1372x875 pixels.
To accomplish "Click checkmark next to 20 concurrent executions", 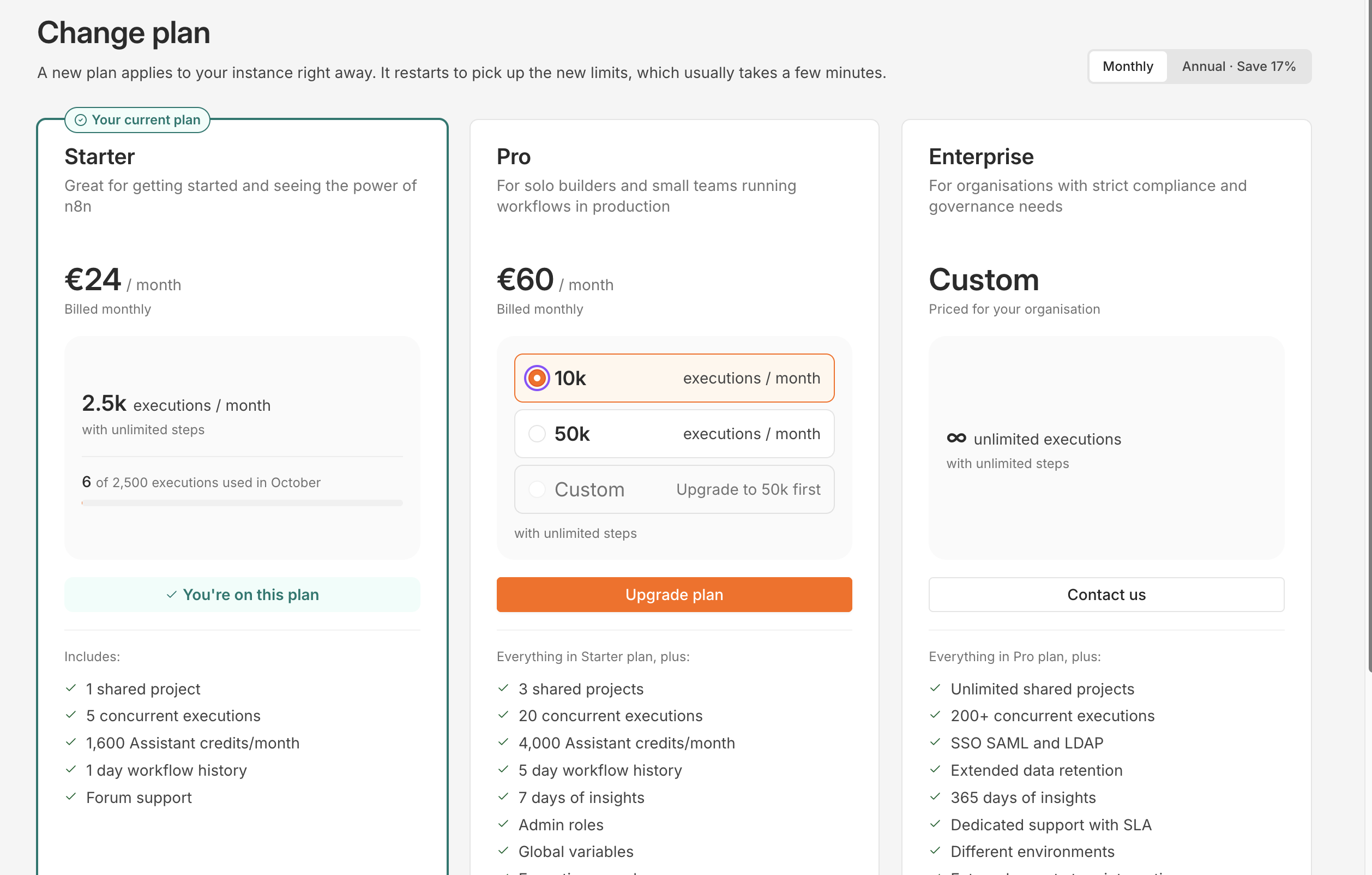I will click(503, 715).
